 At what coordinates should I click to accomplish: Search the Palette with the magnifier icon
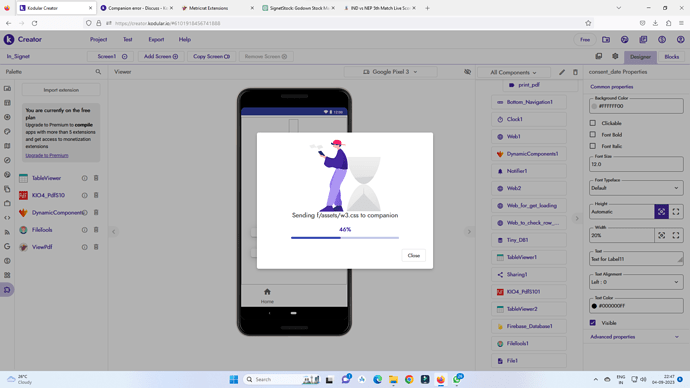click(x=98, y=72)
